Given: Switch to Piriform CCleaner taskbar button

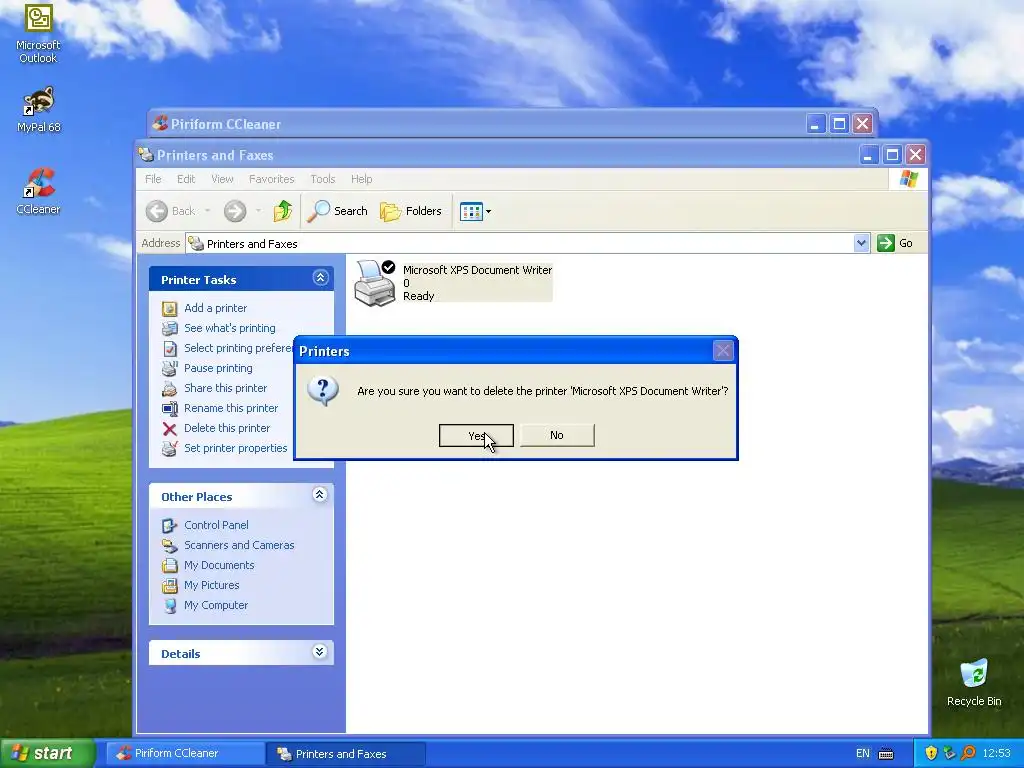Looking at the screenshot, I should pos(185,753).
